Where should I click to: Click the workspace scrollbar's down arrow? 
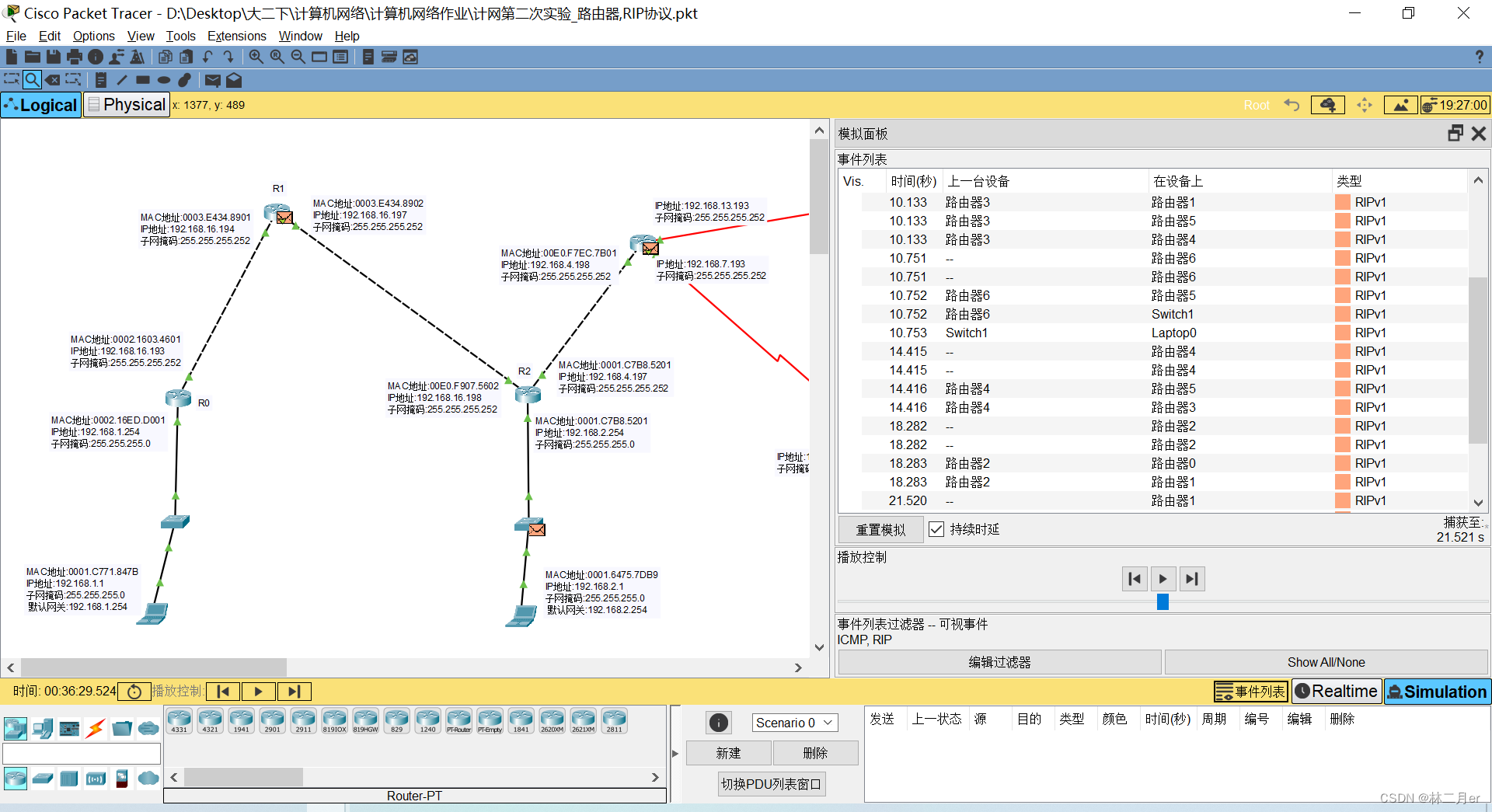[819, 647]
